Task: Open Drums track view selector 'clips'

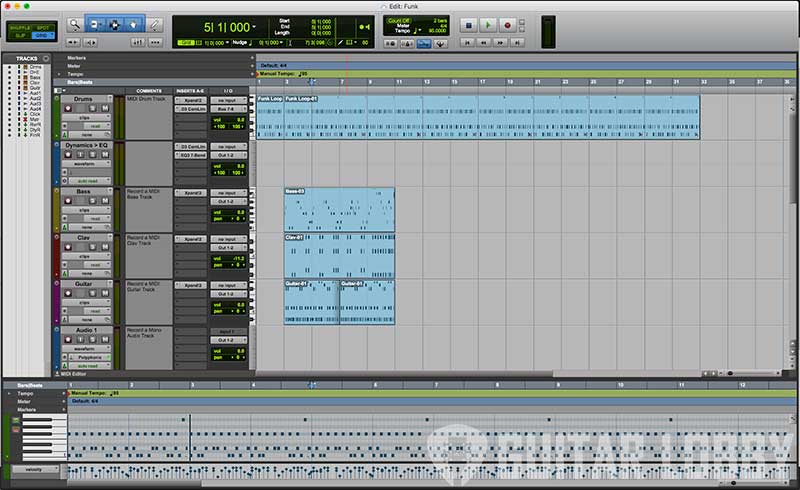Action: 86,117
